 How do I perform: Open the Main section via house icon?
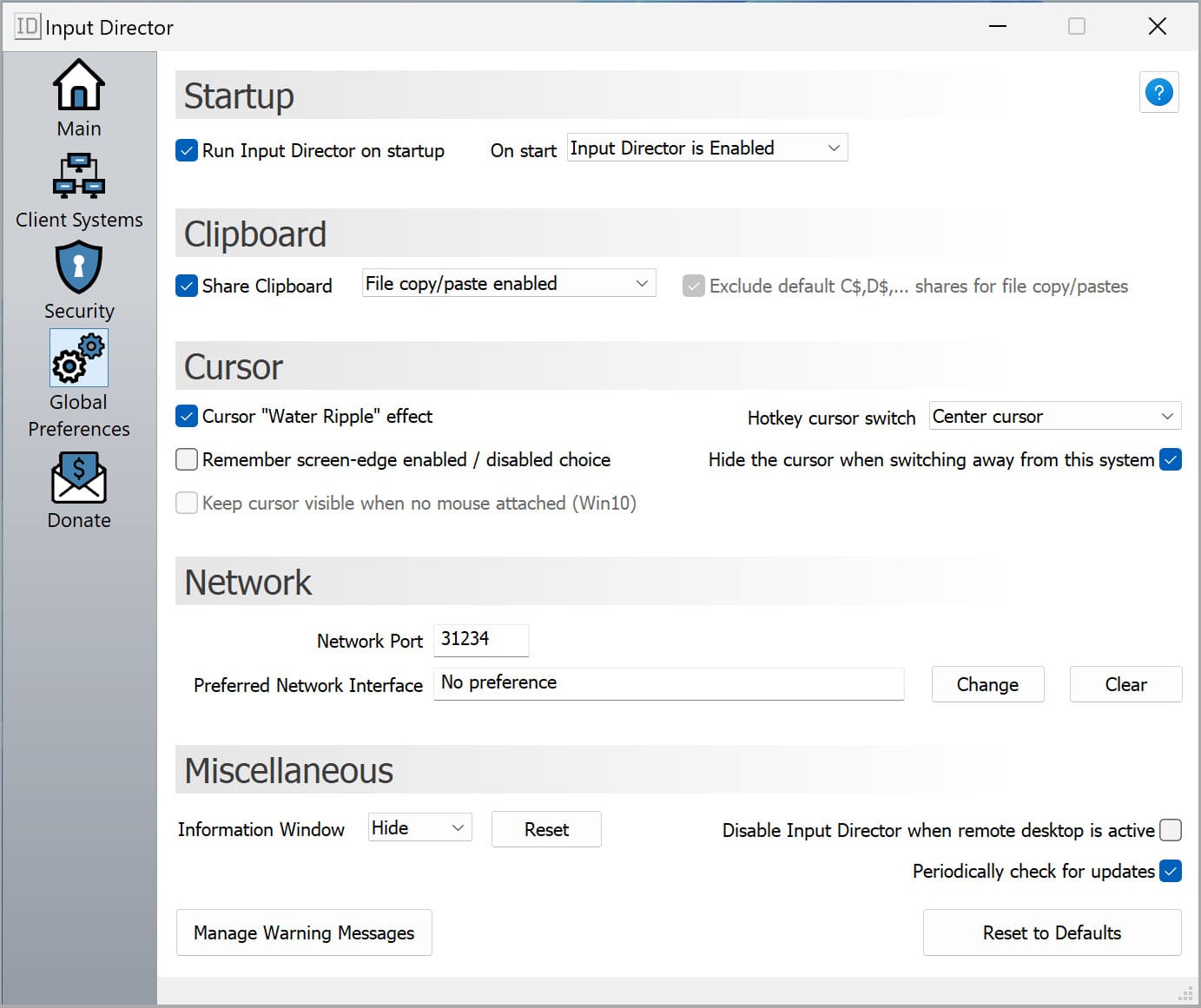tap(79, 85)
